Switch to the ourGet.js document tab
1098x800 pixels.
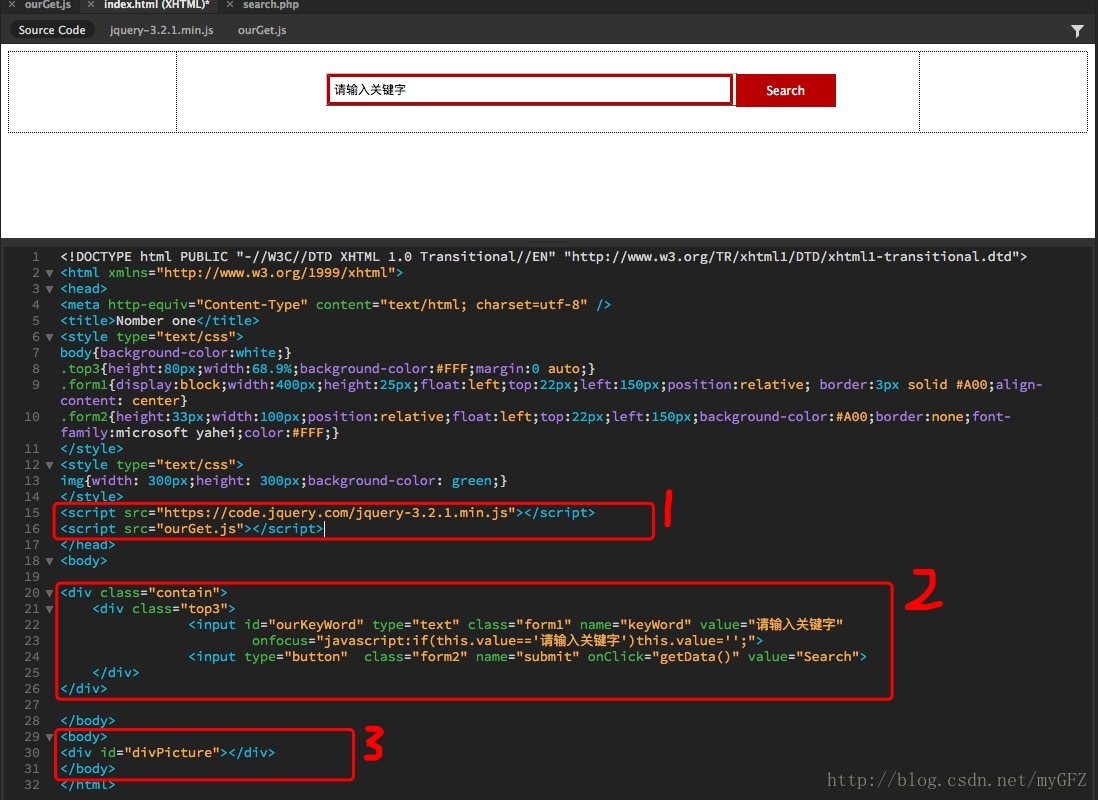click(48, 4)
